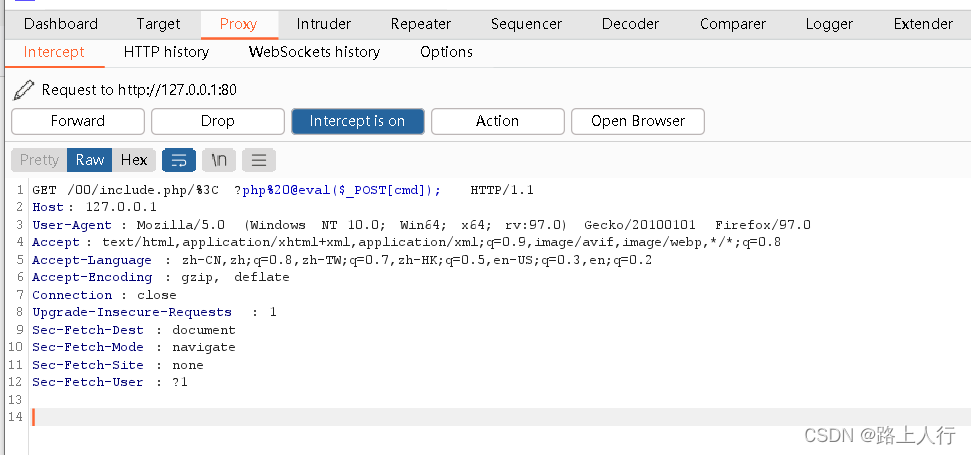Go to the Extender tab
Screen dimensions: 971x455
point(923,24)
